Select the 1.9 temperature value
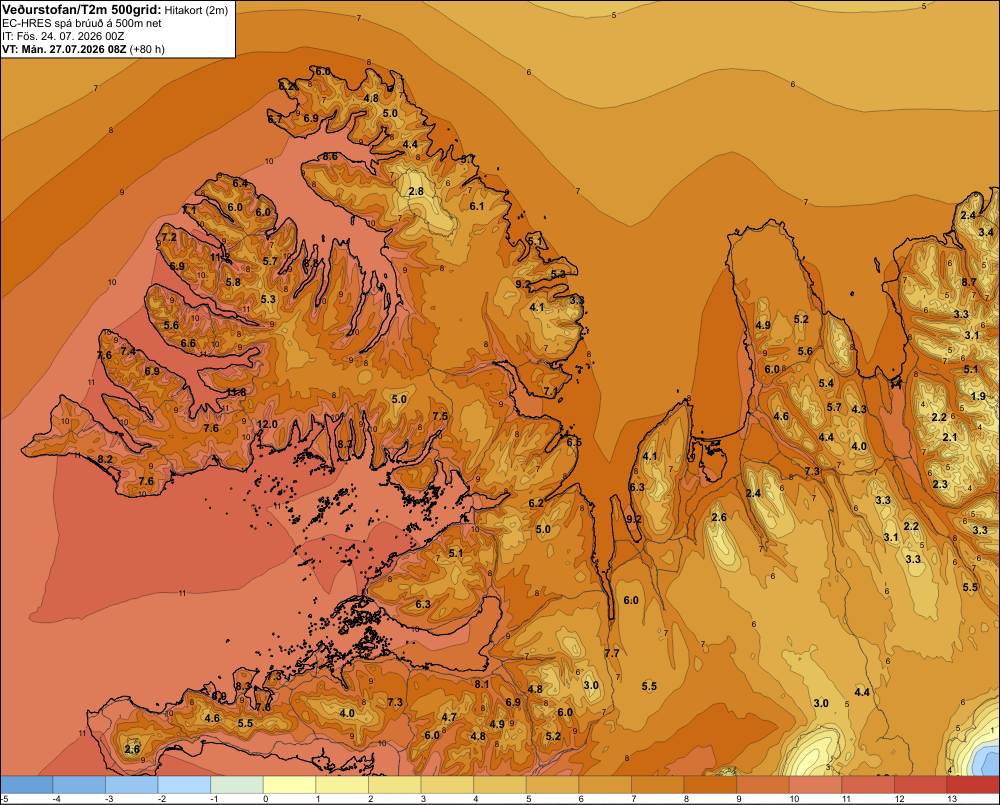 978,396
